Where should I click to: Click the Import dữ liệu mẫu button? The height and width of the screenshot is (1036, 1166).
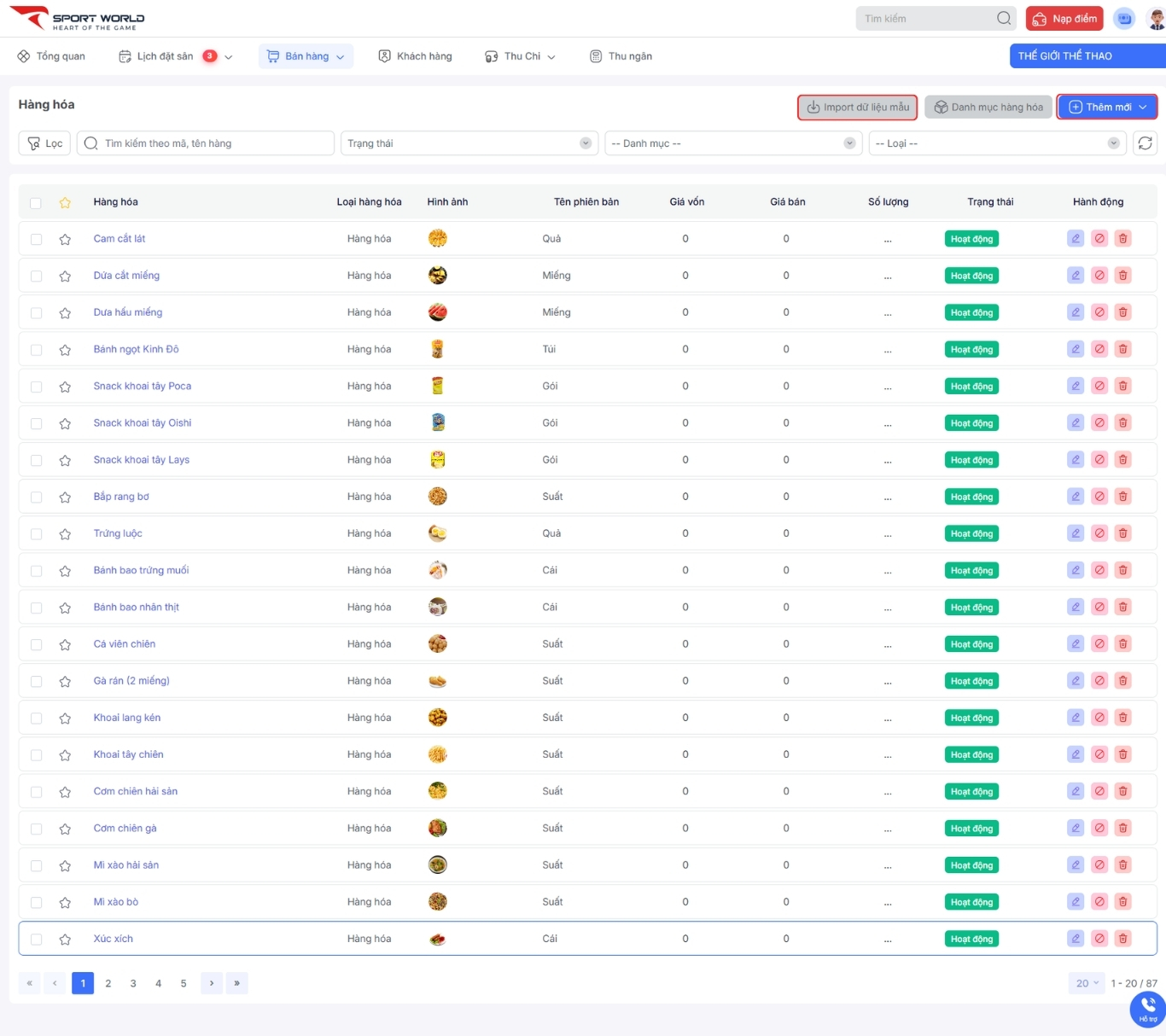pyautogui.click(x=858, y=108)
